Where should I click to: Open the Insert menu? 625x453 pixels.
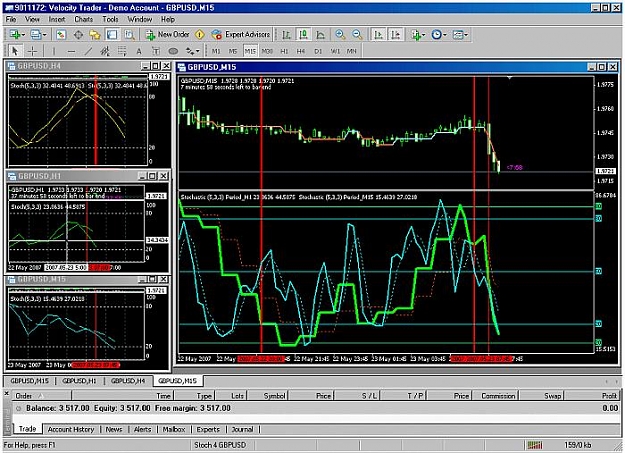[x=57, y=19]
